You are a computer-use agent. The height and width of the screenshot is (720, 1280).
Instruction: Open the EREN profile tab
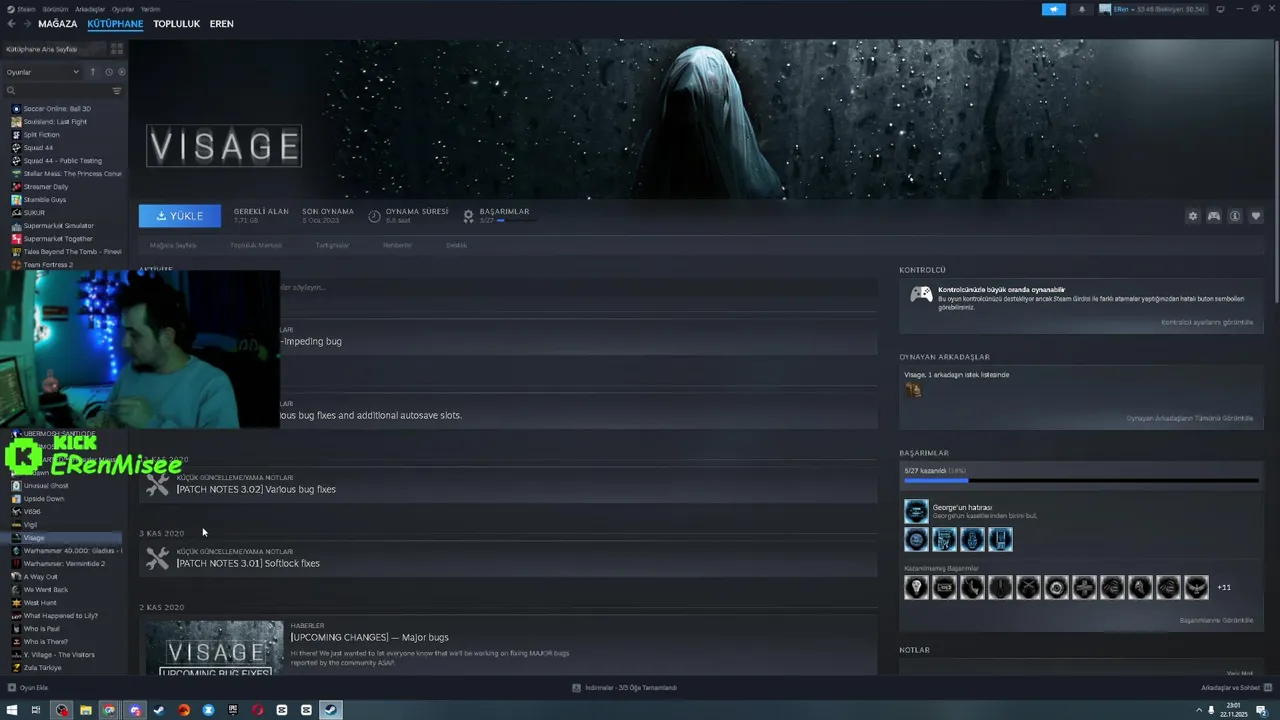221,24
